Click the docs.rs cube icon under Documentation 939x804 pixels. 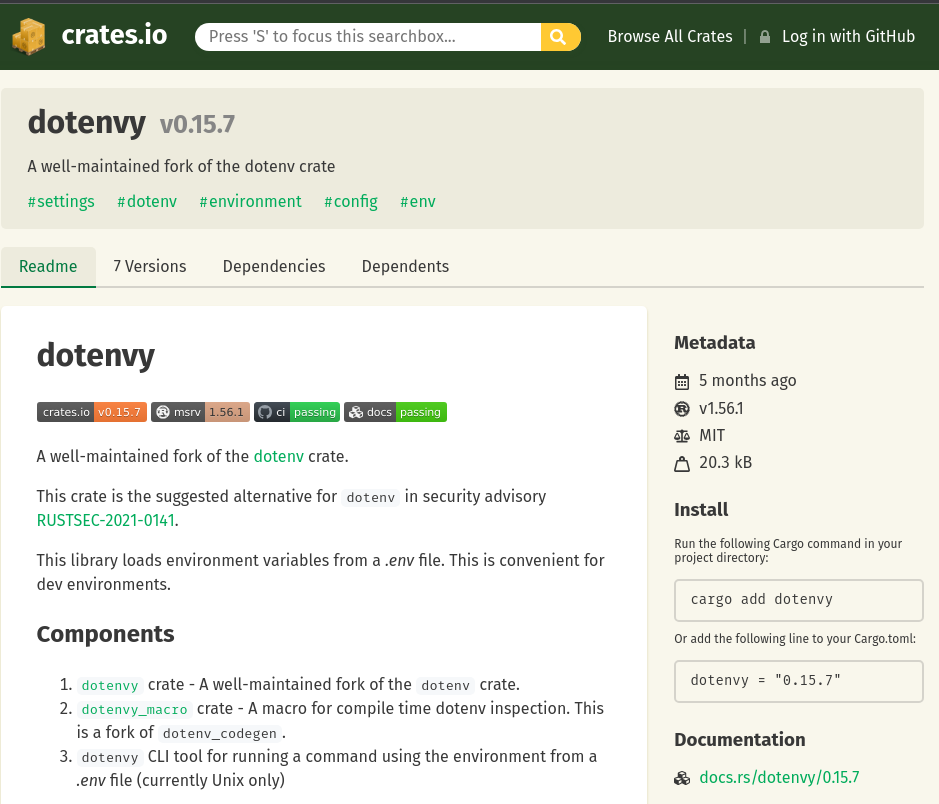pos(681,778)
